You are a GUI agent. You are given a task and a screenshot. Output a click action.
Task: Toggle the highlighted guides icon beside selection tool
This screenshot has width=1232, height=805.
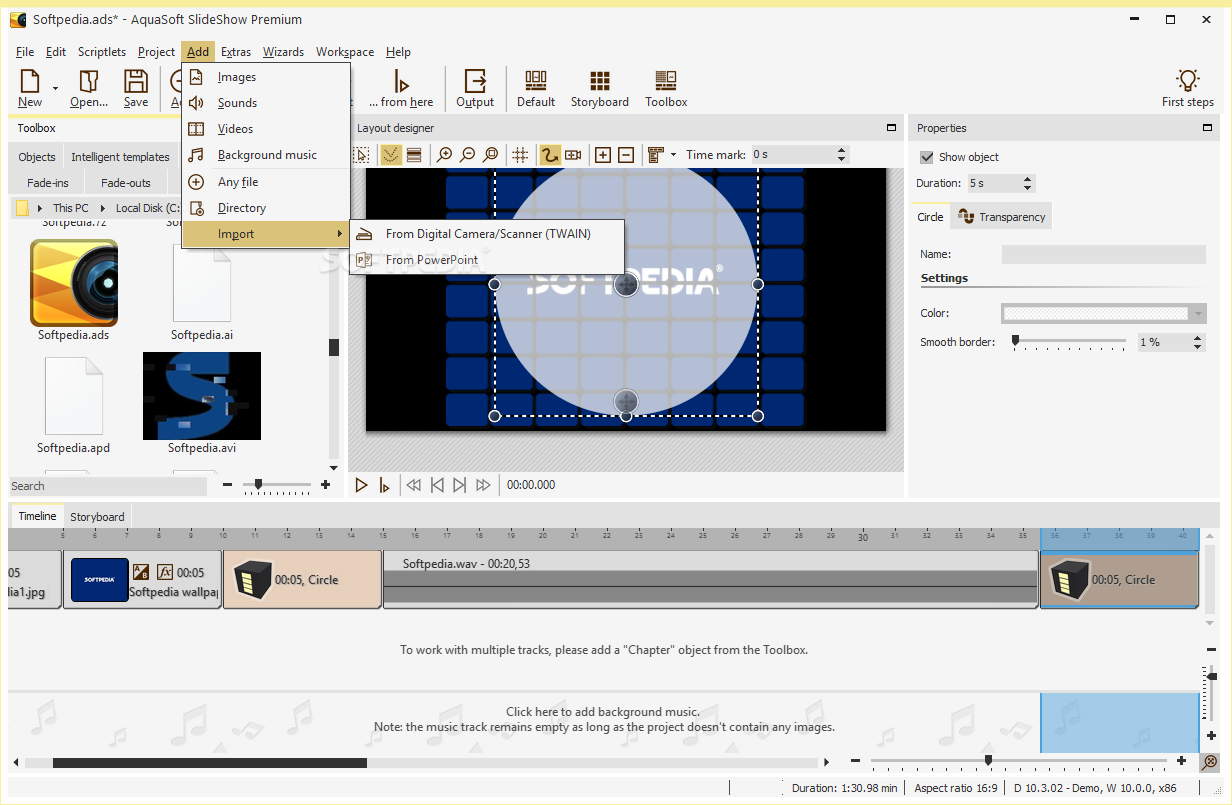coord(391,155)
